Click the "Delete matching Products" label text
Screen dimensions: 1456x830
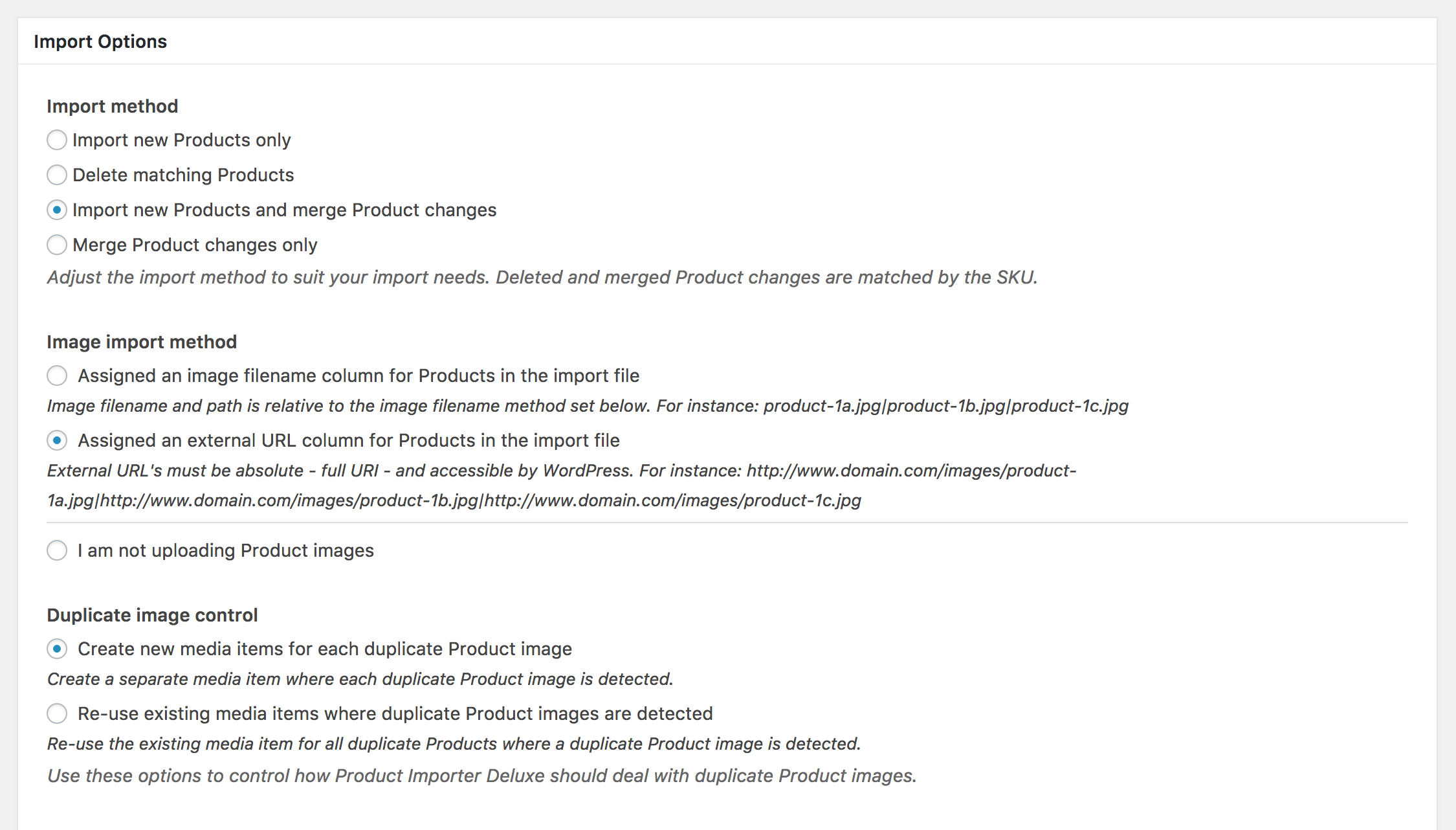pyautogui.click(x=183, y=175)
